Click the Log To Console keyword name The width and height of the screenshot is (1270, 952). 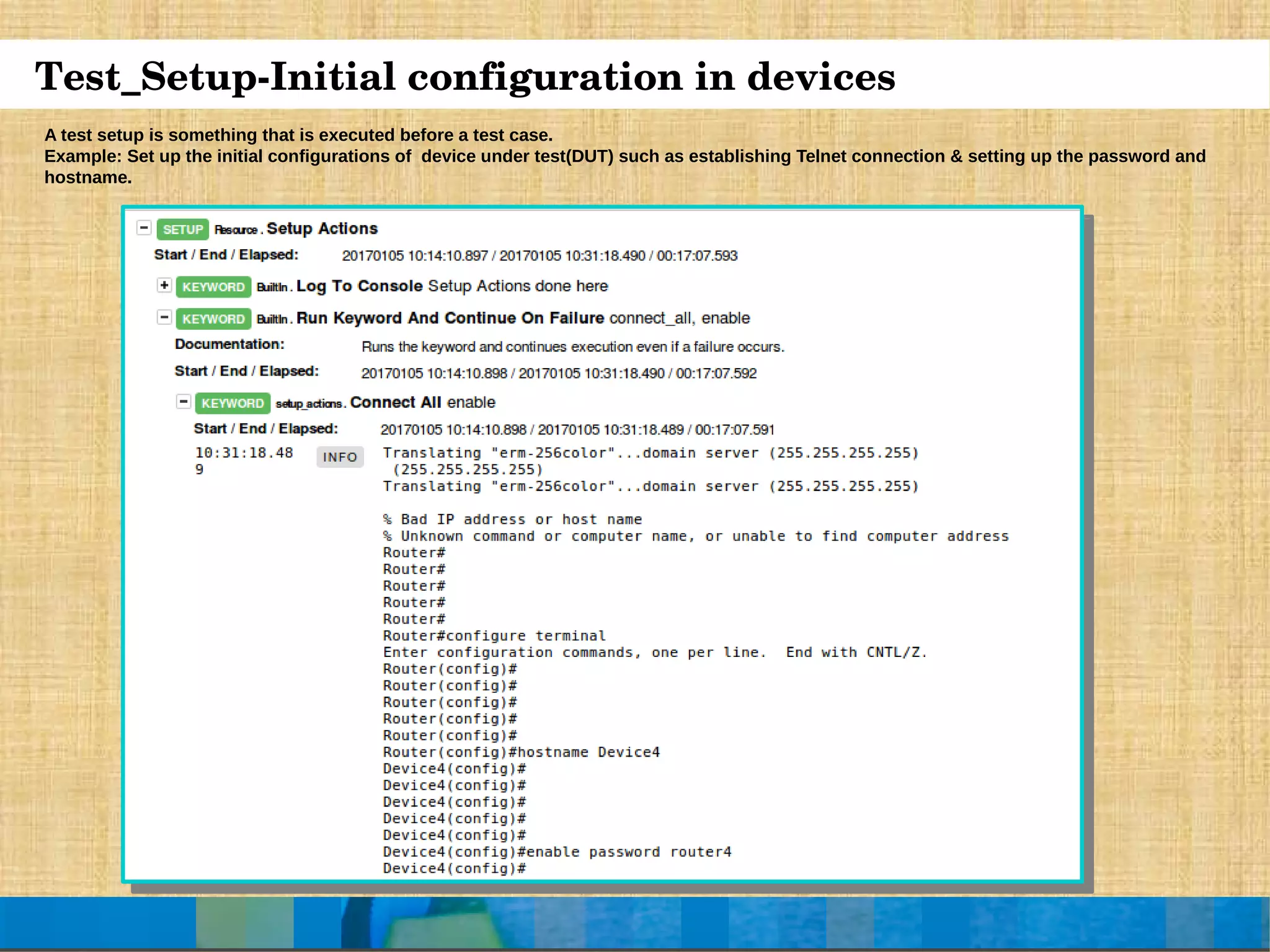359,286
